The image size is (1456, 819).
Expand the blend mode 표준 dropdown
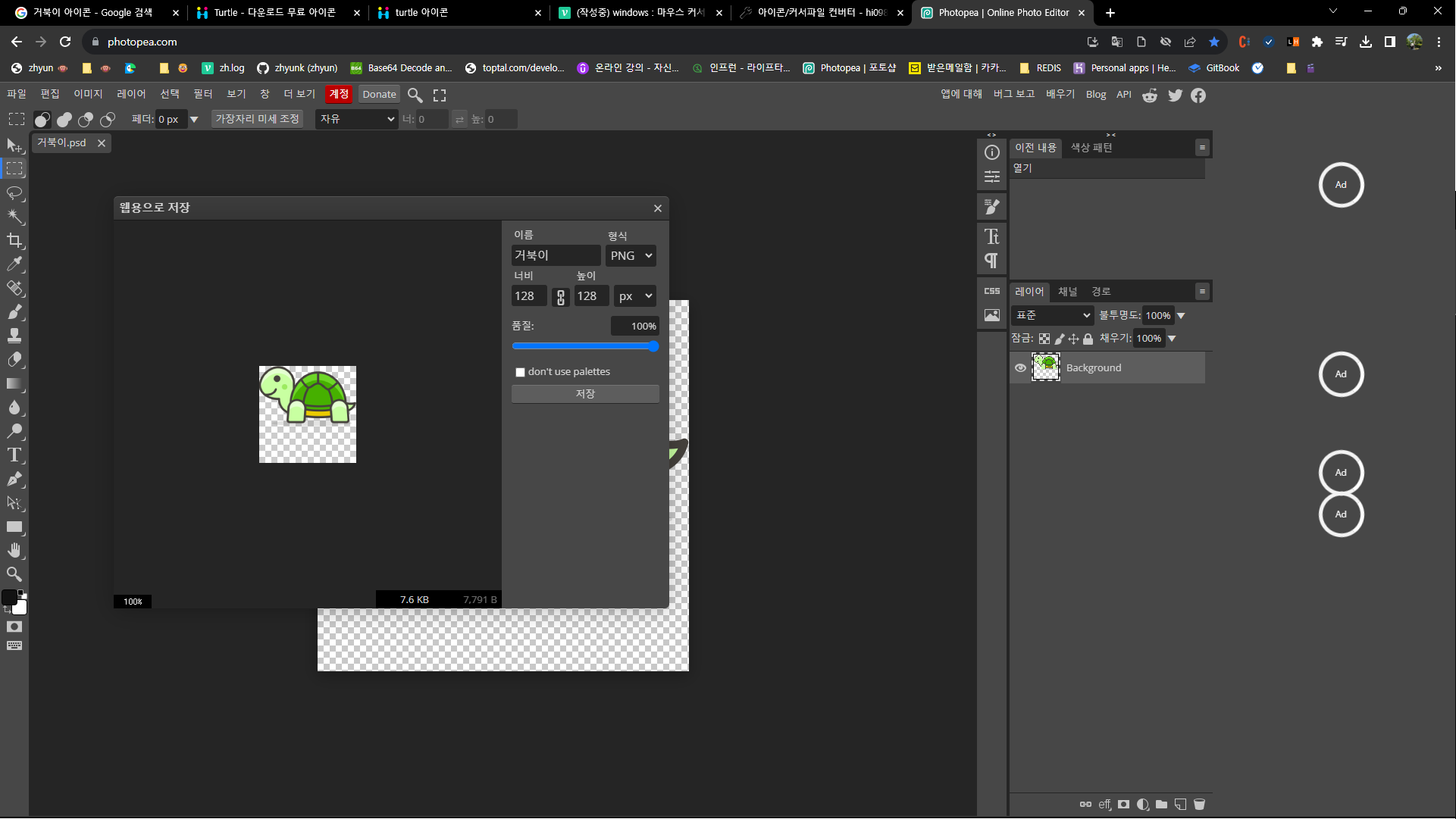tap(1053, 315)
